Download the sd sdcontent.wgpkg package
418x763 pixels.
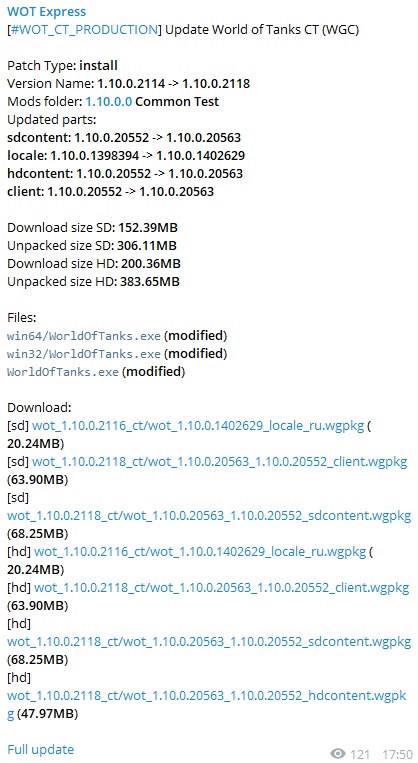209,516
